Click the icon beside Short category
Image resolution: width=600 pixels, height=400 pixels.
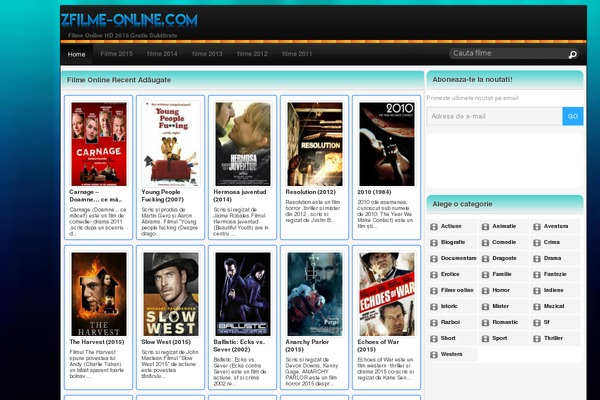434,339
